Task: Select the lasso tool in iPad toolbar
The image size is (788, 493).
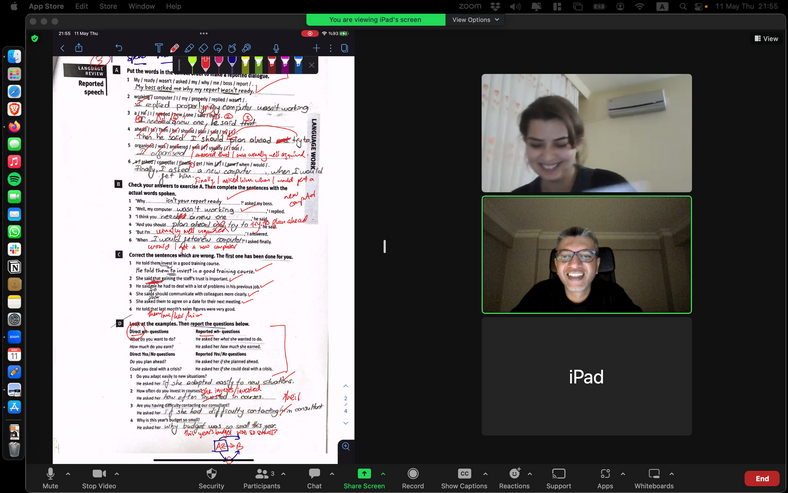Action: [x=218, y=48]
